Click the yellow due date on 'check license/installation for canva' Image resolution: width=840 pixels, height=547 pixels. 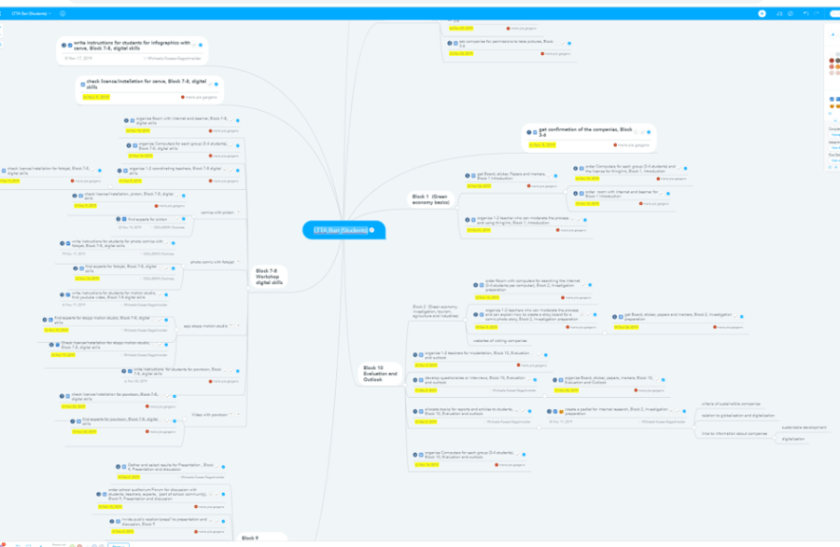click(95, 97)
